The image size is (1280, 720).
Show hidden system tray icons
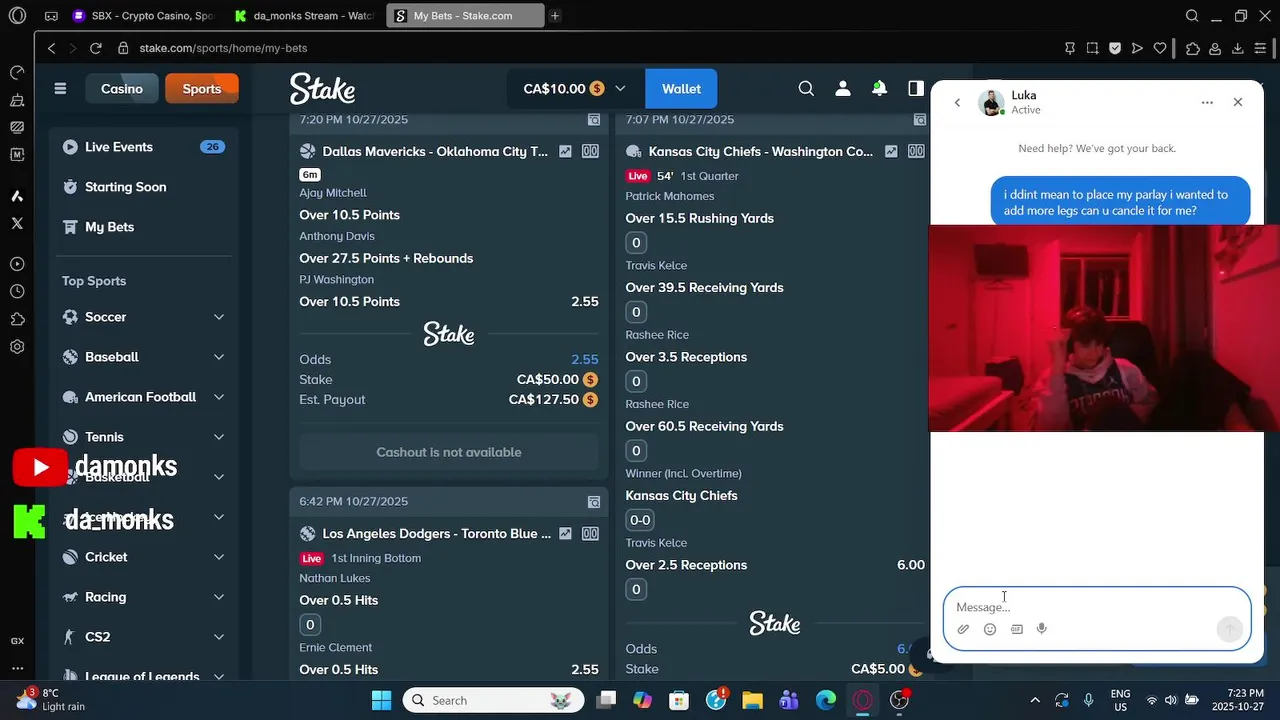pyautogui.click(x=1035, y=700)
